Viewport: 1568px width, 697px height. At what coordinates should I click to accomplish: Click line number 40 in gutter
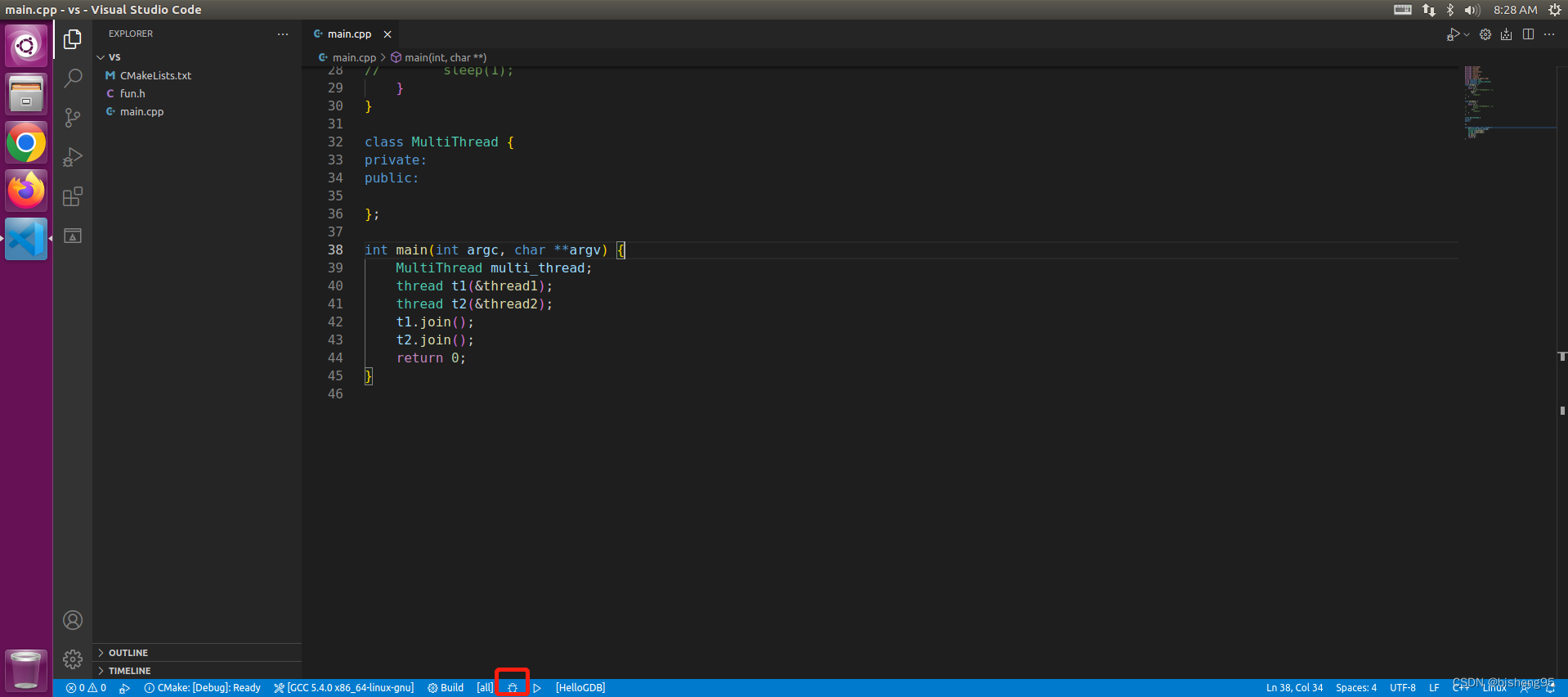pos(335,286)
